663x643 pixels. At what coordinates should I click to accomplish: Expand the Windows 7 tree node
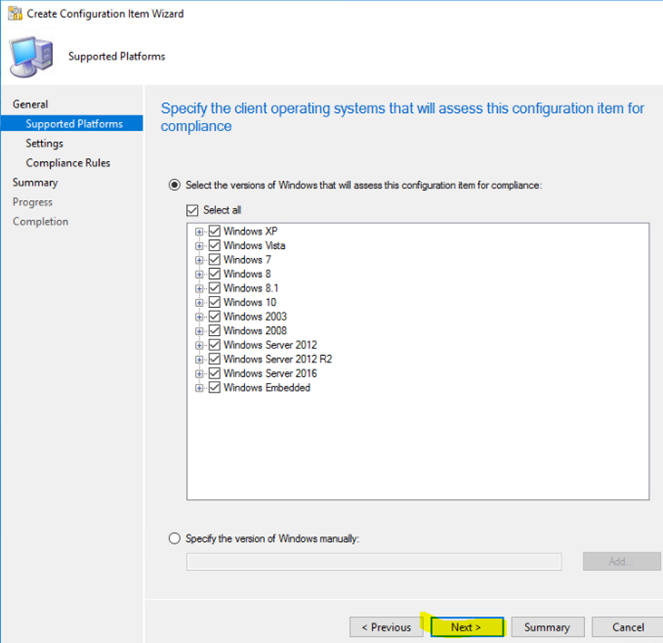pos(199,260)
